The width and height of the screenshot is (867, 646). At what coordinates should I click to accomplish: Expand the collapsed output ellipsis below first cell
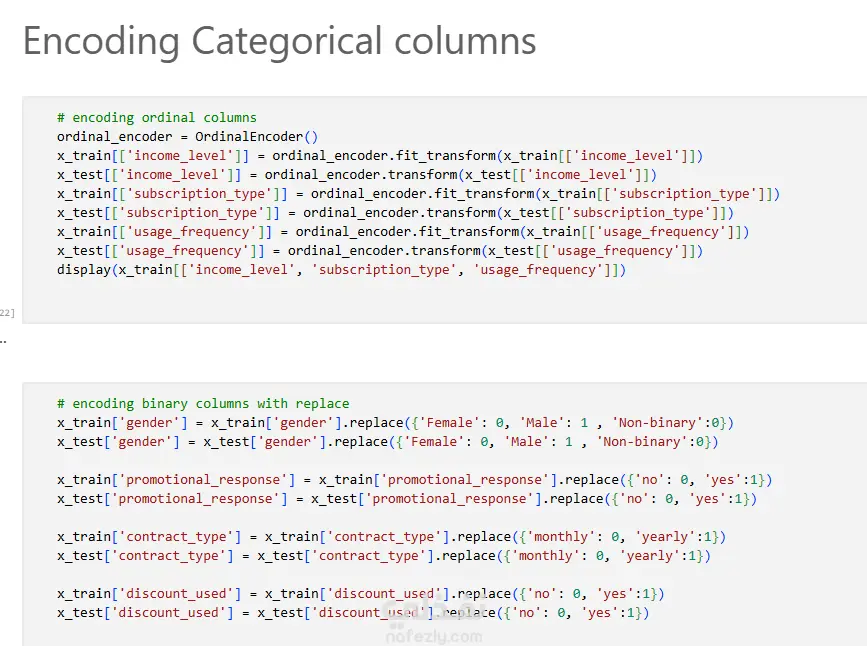coord(3,341)
